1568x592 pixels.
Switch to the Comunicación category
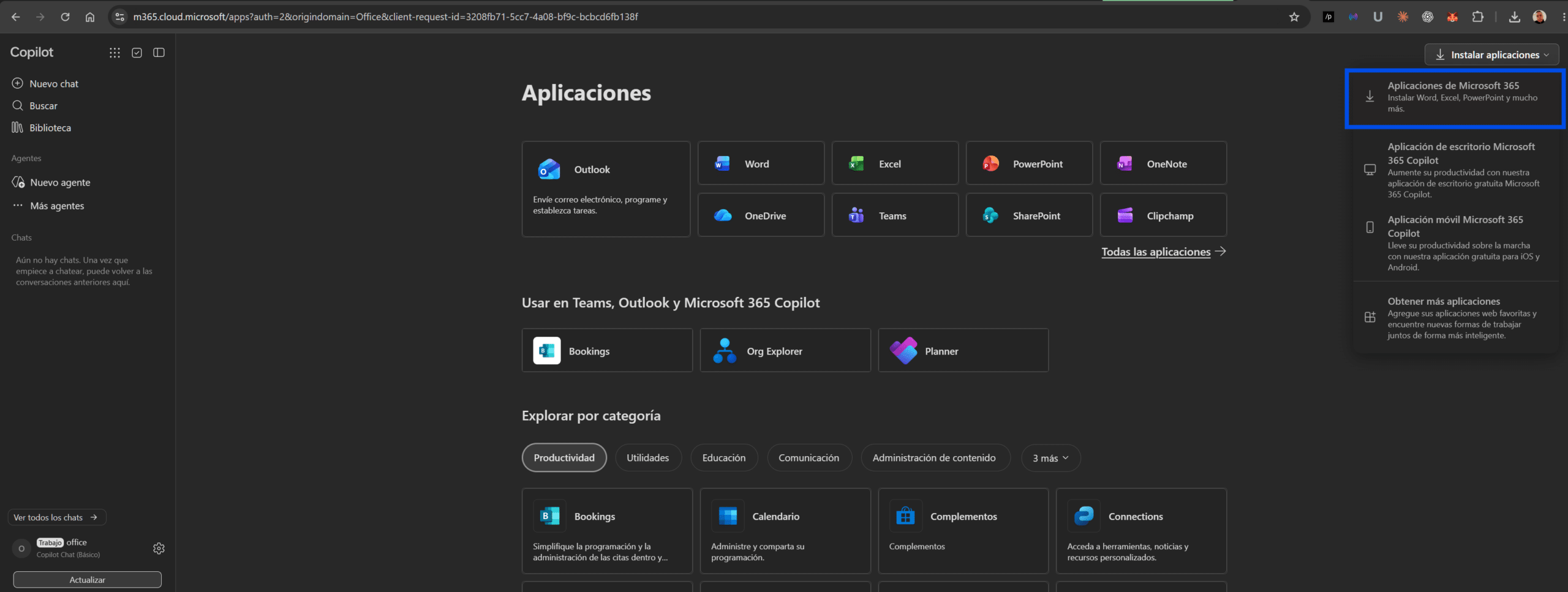coord(809,458)
